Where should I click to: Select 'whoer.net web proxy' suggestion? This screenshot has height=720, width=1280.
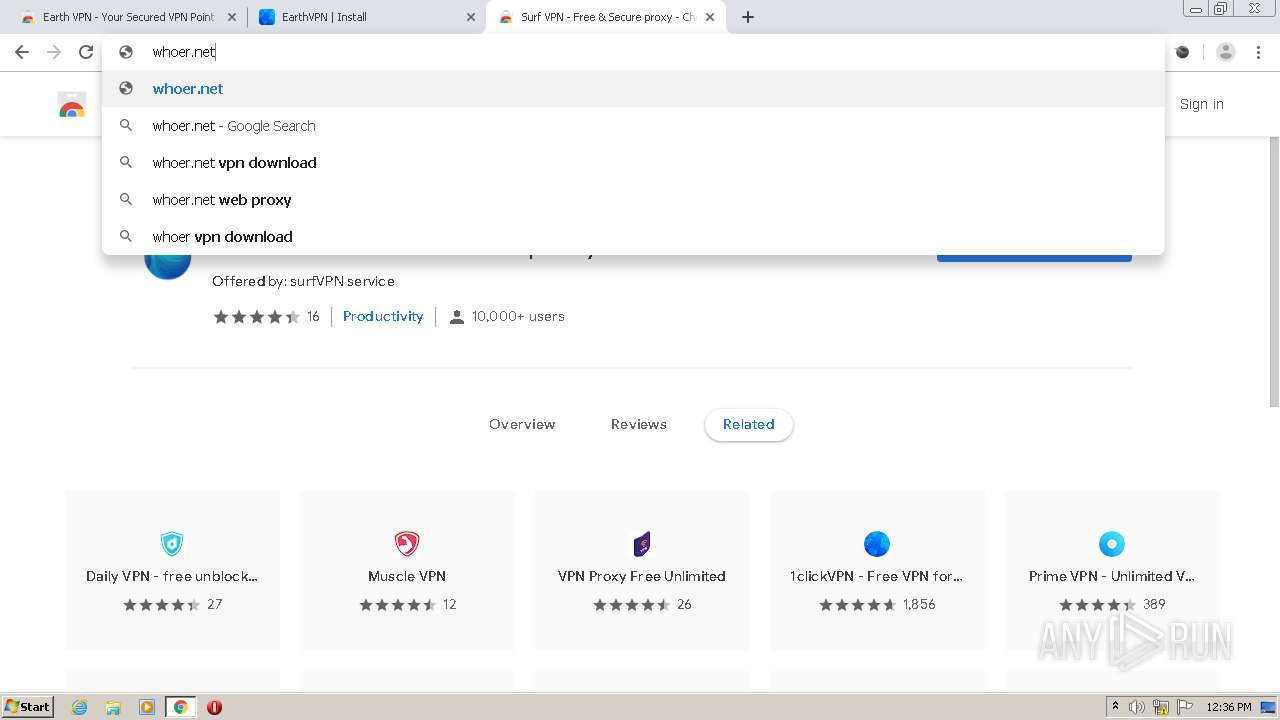coord(633,200)
